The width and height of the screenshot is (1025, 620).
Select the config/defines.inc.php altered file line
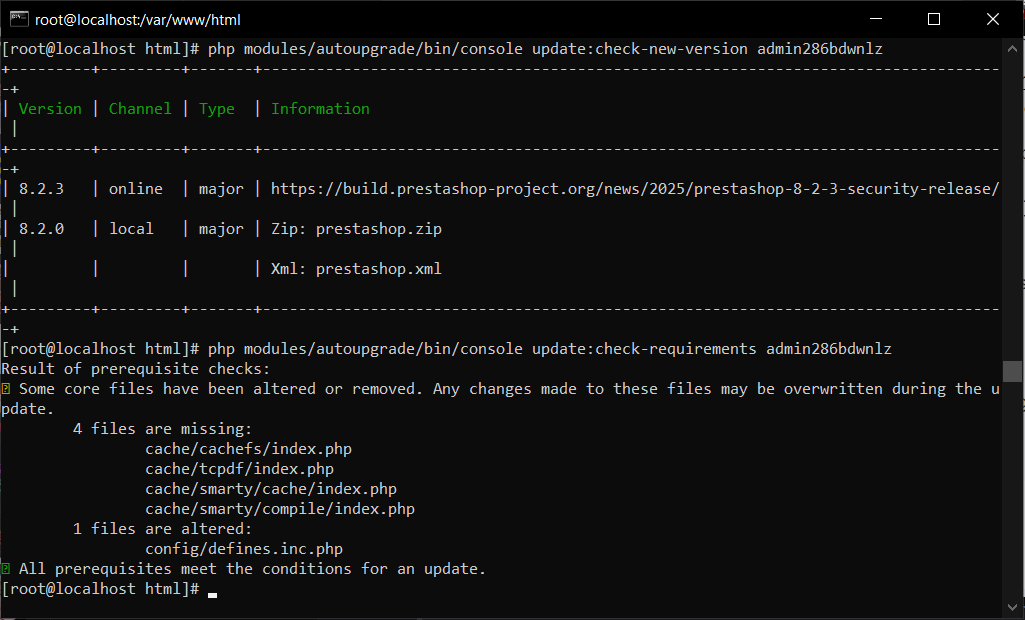pos(243,548)
